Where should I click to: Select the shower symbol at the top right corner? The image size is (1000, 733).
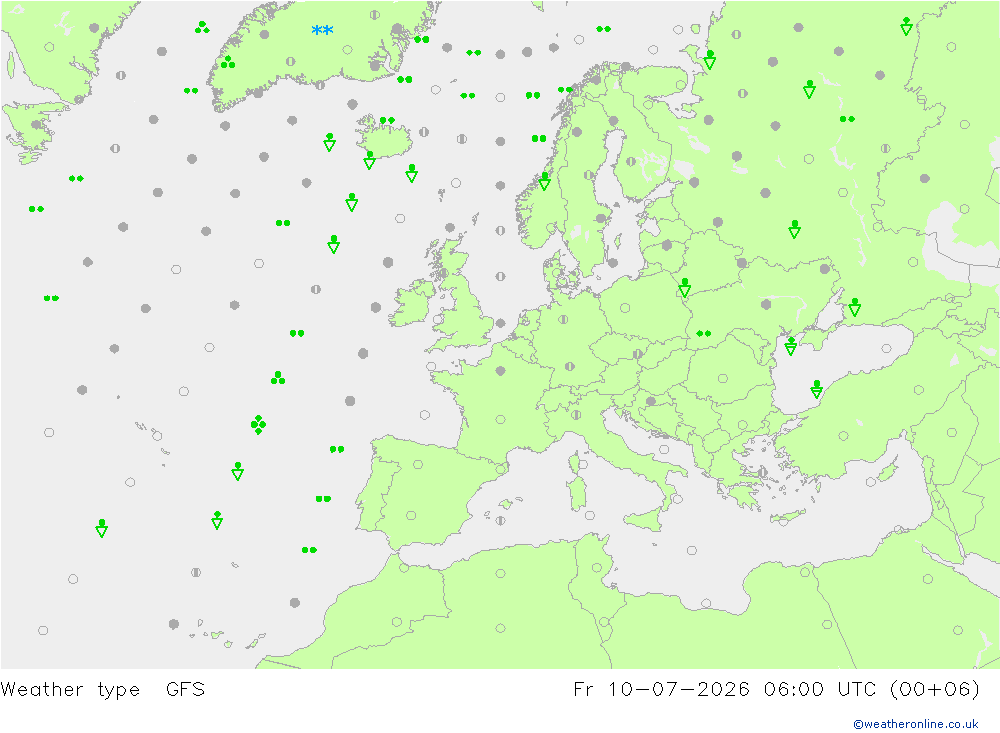pyautogui.click(x=906, y=26)
